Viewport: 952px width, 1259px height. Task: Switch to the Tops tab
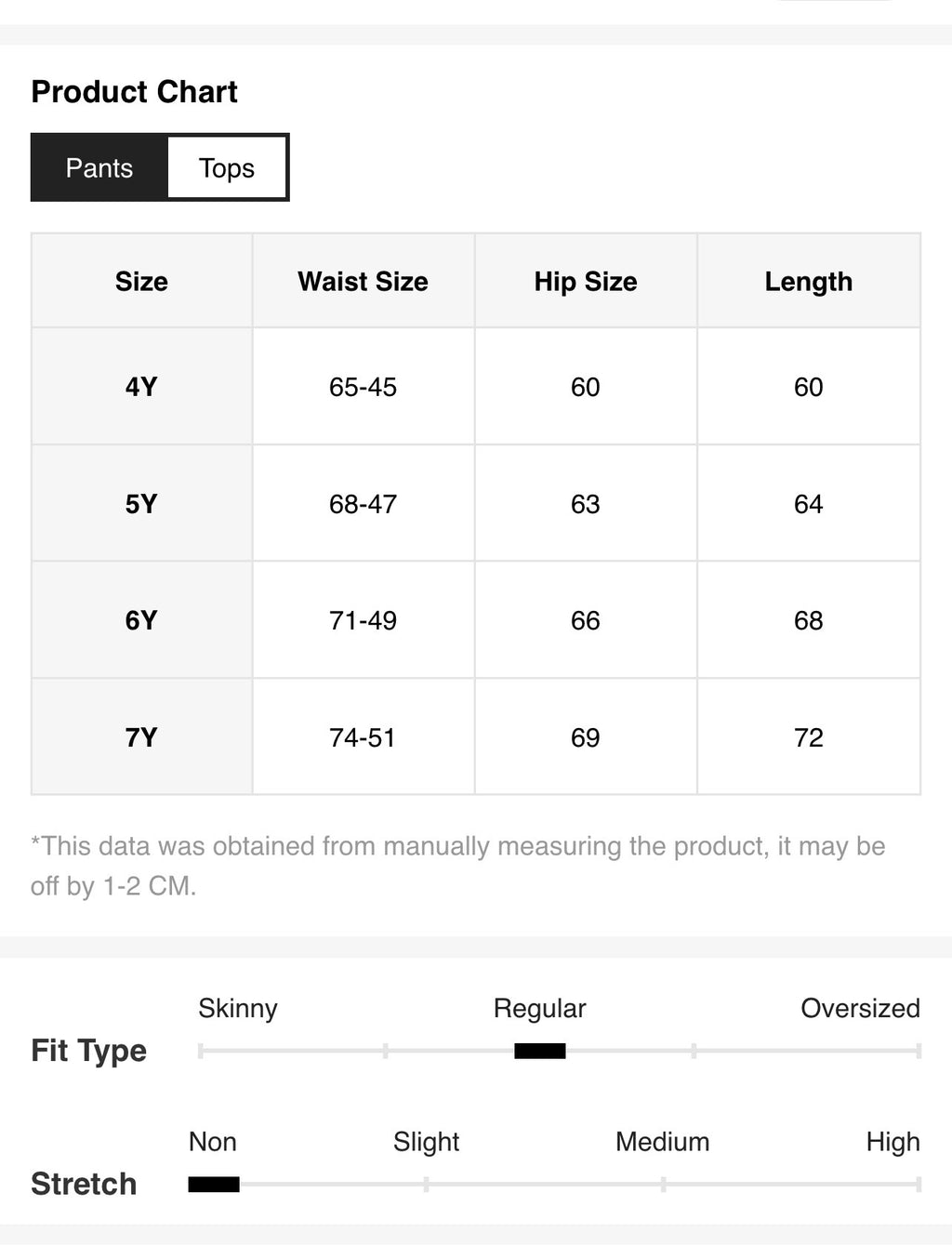(x=227, y=167)
